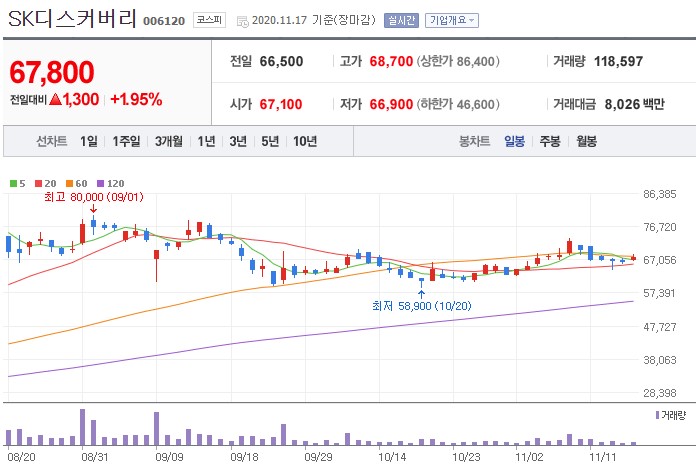Click the stock code 006120
The height and width of the screenshot is (469, 696).
tap(164, 21)
